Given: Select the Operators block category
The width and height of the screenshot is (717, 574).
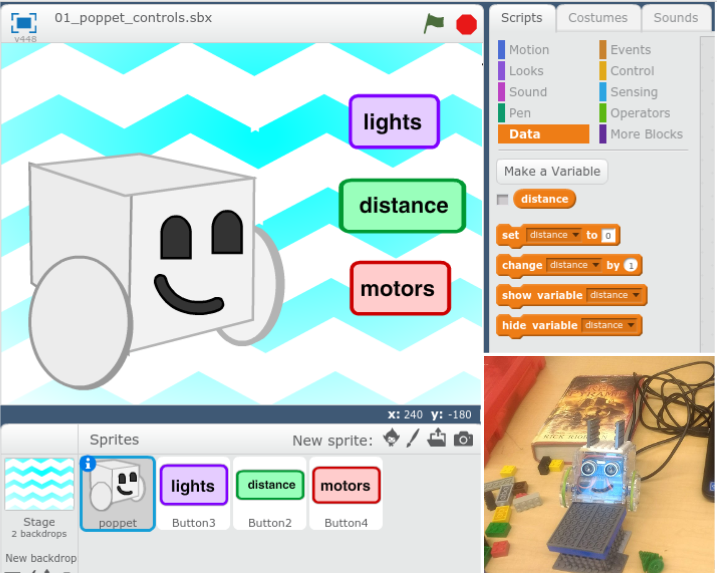Looking at the screenshot, I should 635,113.
